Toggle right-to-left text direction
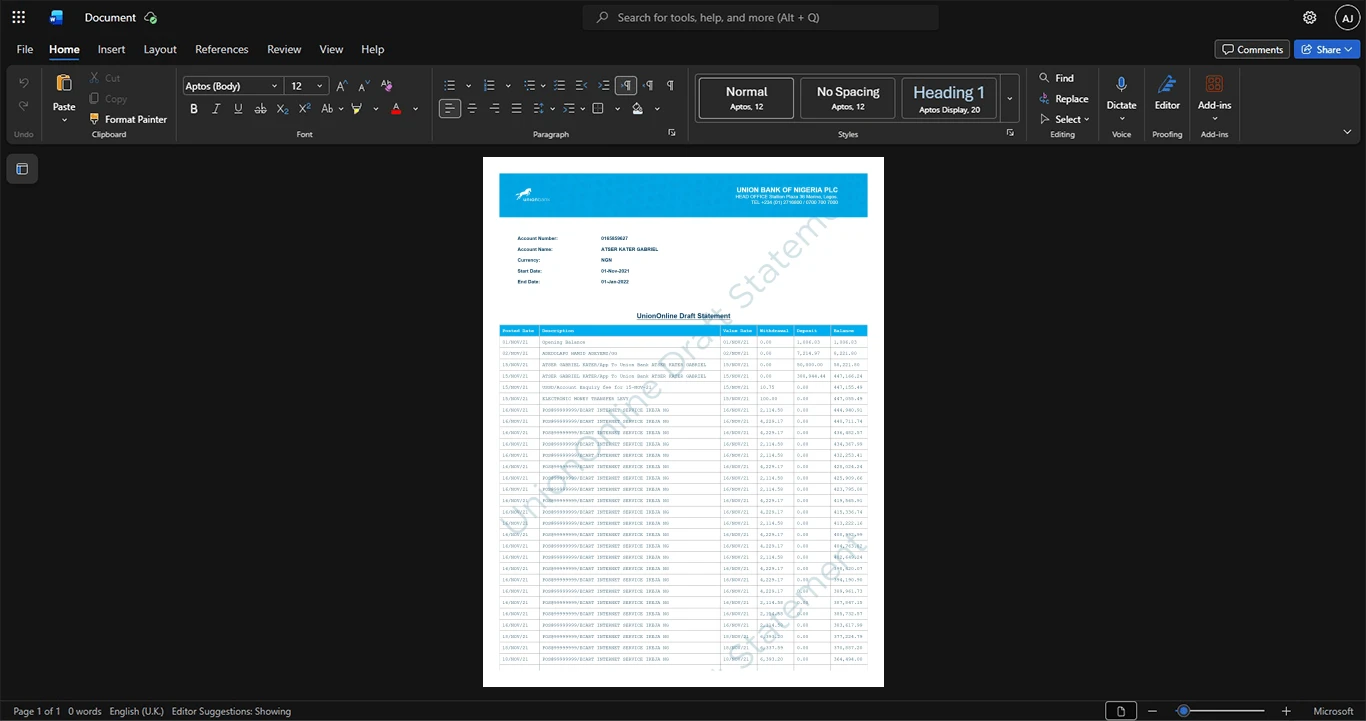Viewport: 1366px width, 721px height. (648, 86)
